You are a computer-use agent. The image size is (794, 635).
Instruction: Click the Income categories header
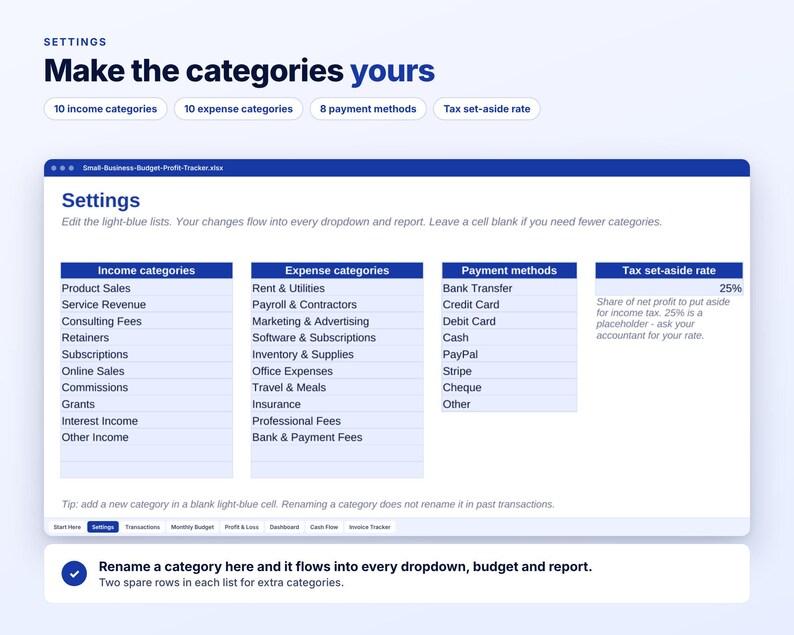[x=146, y=270]
